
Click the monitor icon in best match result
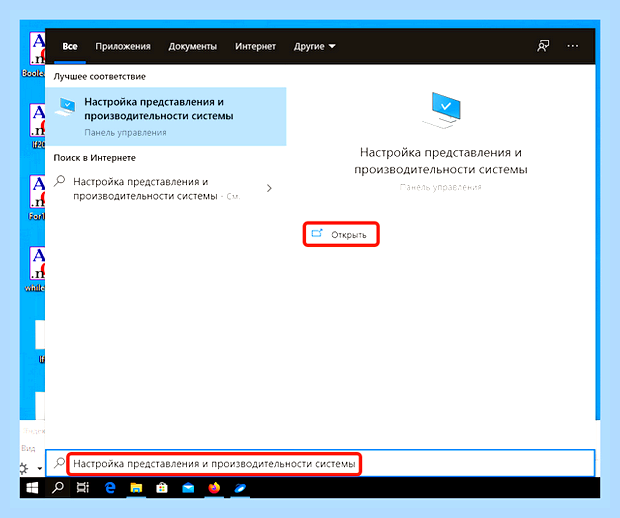click(66, 107)
